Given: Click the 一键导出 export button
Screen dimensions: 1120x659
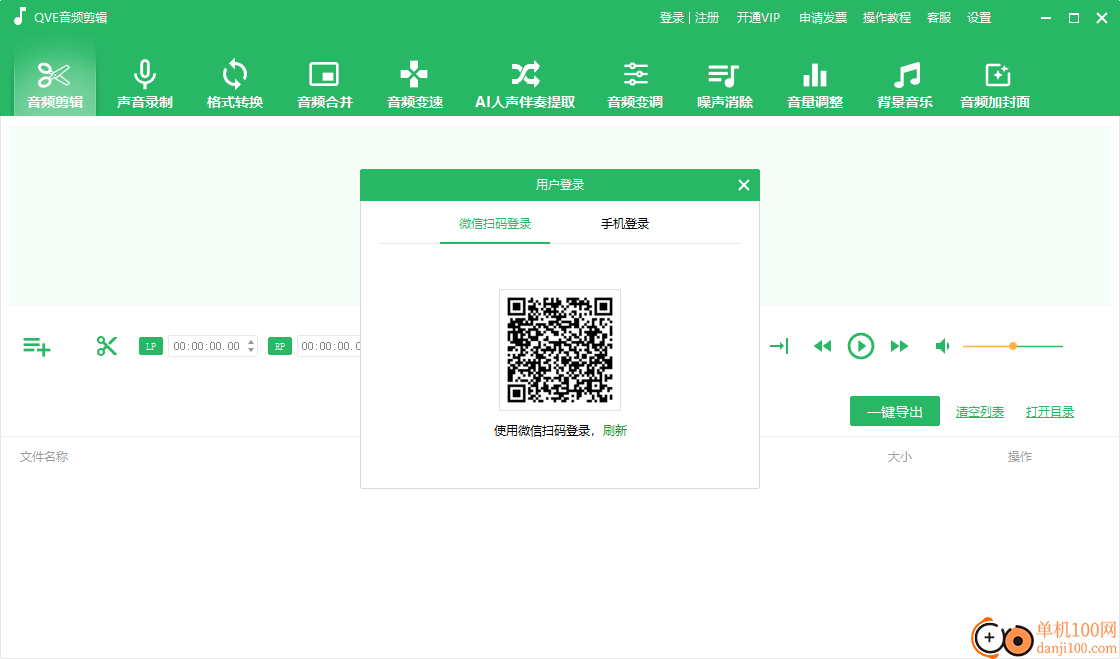Looking at the screenshot, I should click(894, 411).
